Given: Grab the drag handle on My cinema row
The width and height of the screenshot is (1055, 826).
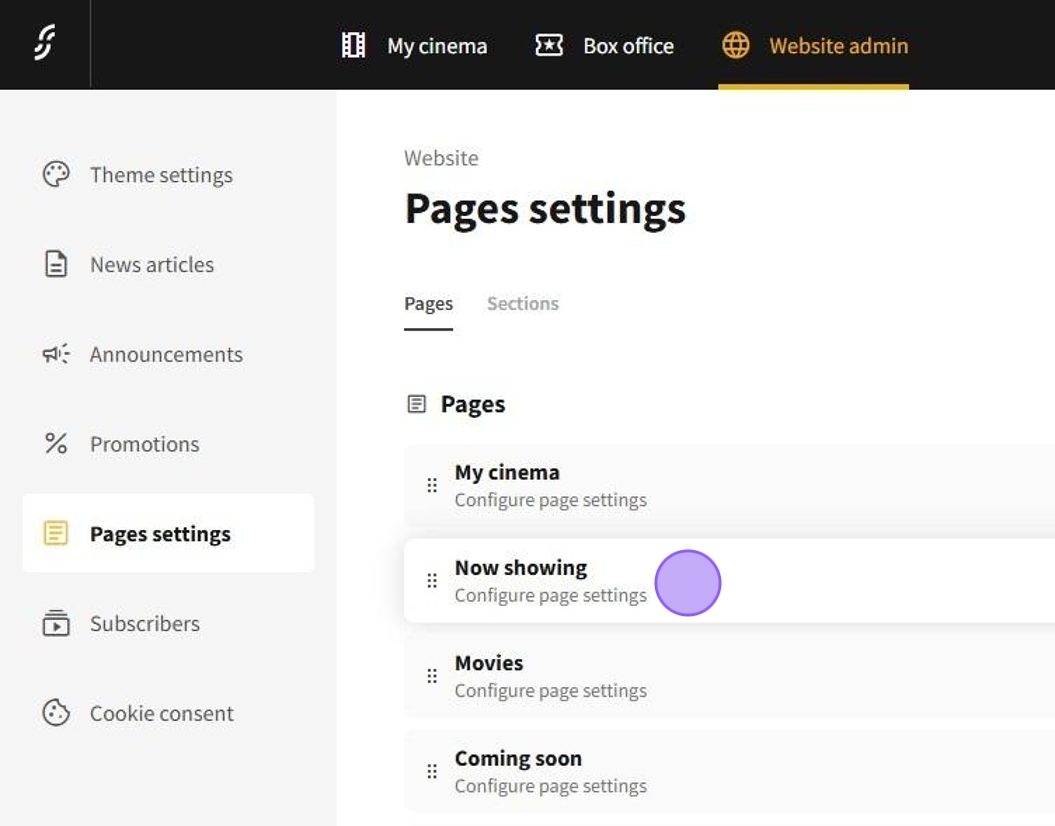Looking at the screenshot, I should point(432,485).
